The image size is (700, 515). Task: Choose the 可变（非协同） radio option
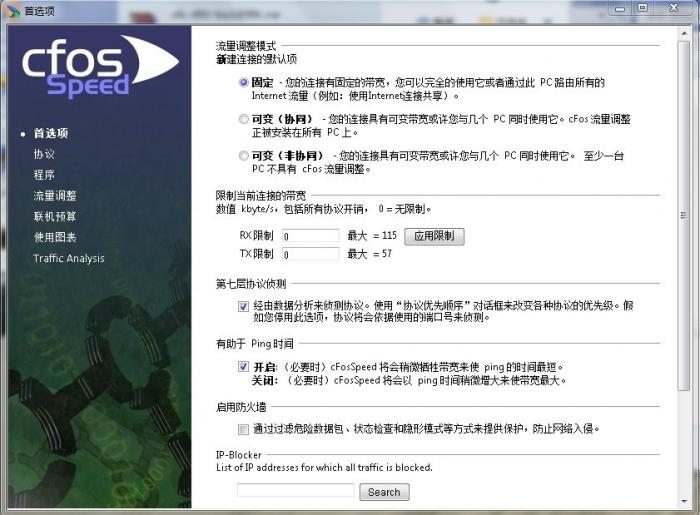point(244,155)
